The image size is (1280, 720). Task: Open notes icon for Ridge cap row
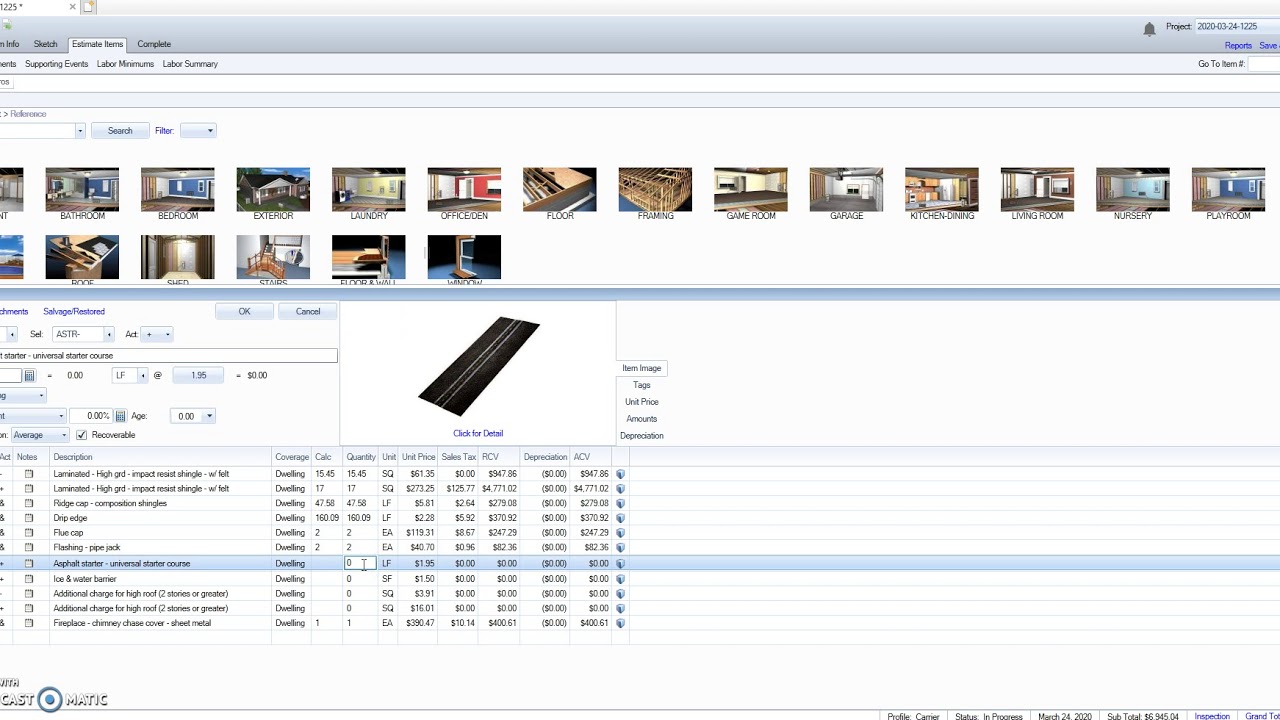(x=29, y=503)
